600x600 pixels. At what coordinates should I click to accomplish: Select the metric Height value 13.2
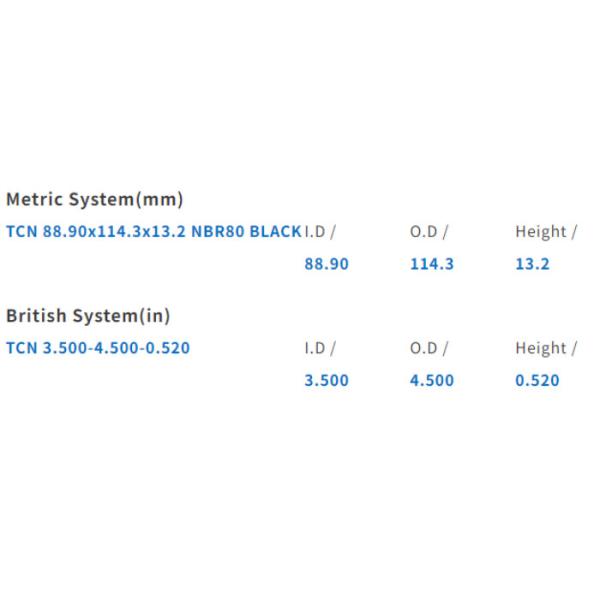coord(532,264)
